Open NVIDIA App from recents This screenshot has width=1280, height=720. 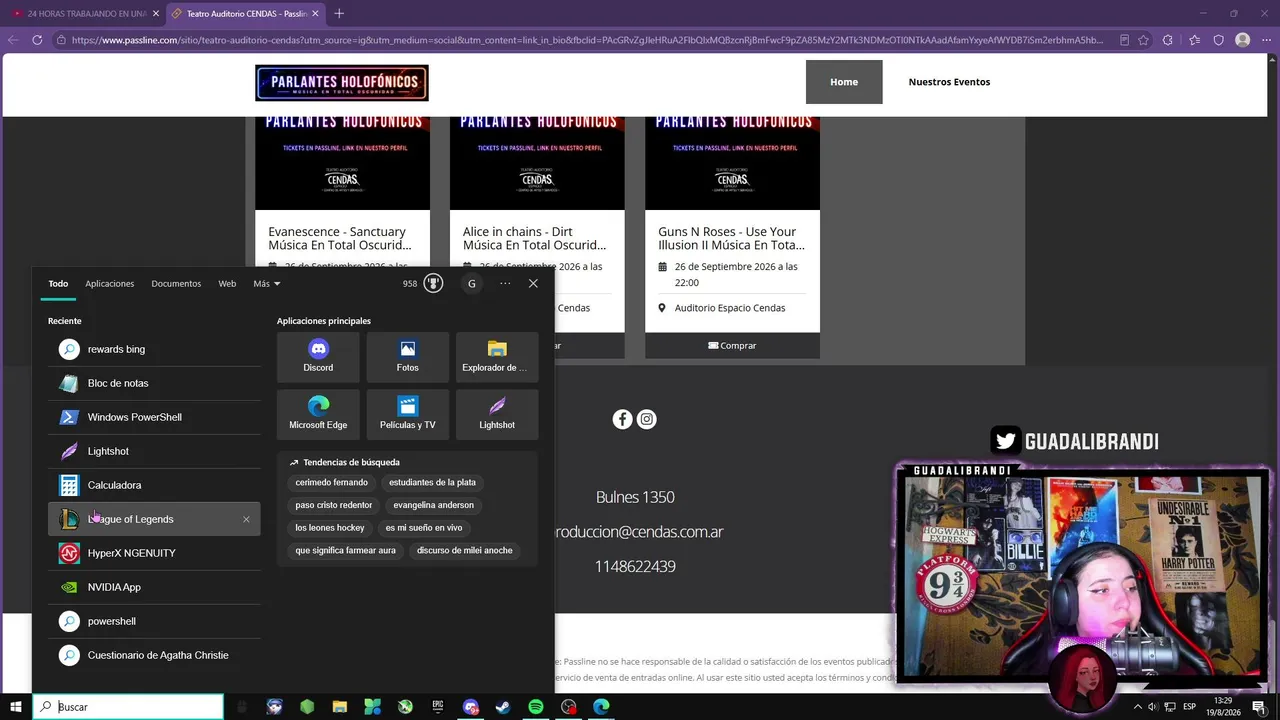(x=154, y=587)
